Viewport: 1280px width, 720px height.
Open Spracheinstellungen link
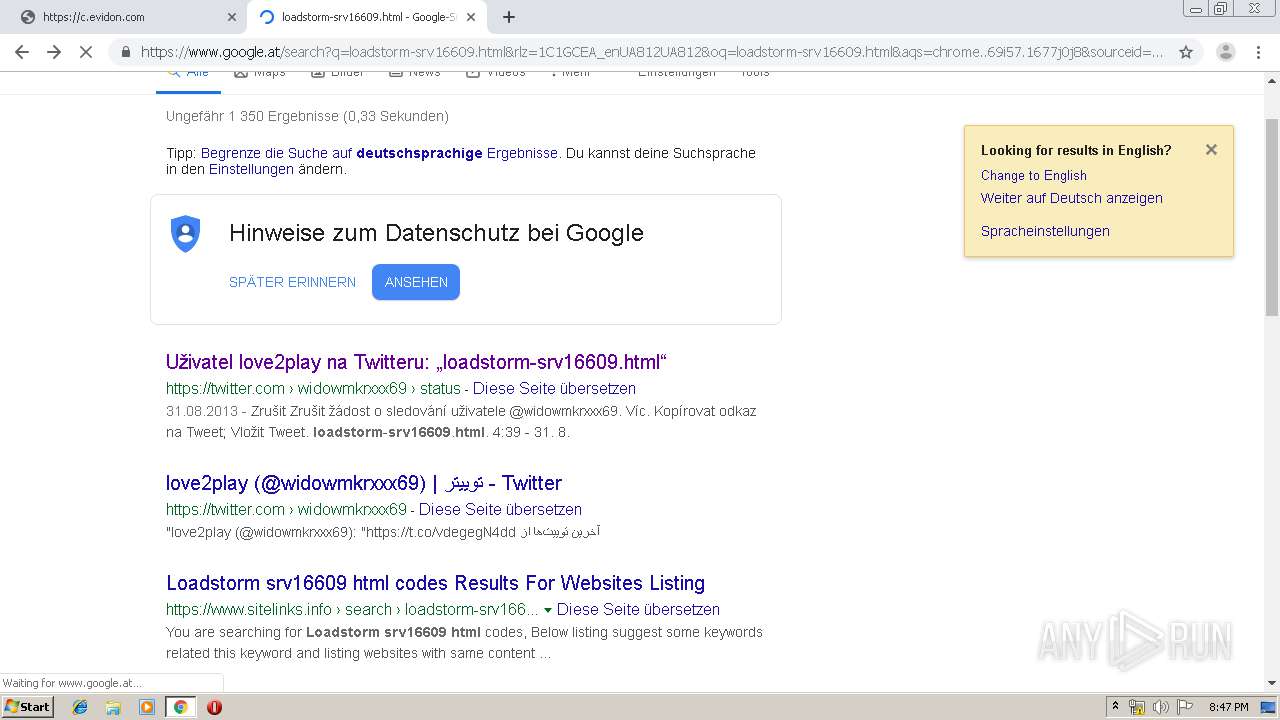tap(1045, 231)
